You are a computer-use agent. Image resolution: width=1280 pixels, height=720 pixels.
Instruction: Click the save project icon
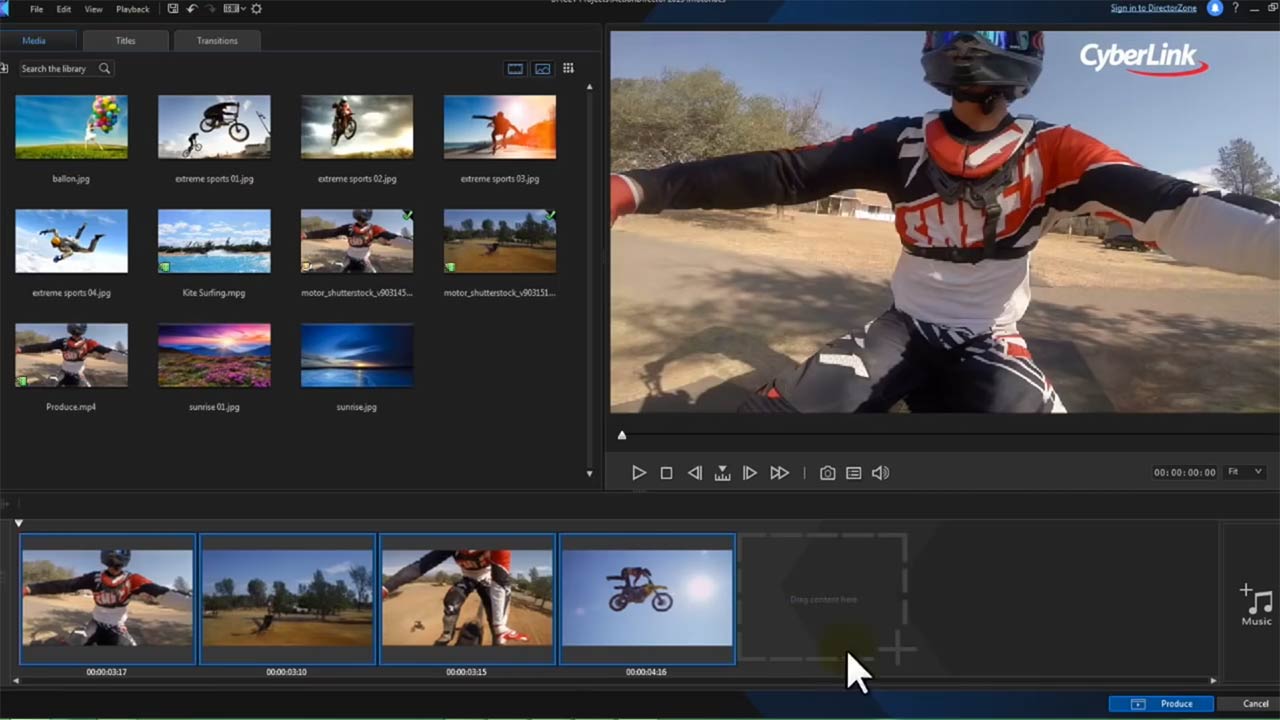click(x=173, y=9)
